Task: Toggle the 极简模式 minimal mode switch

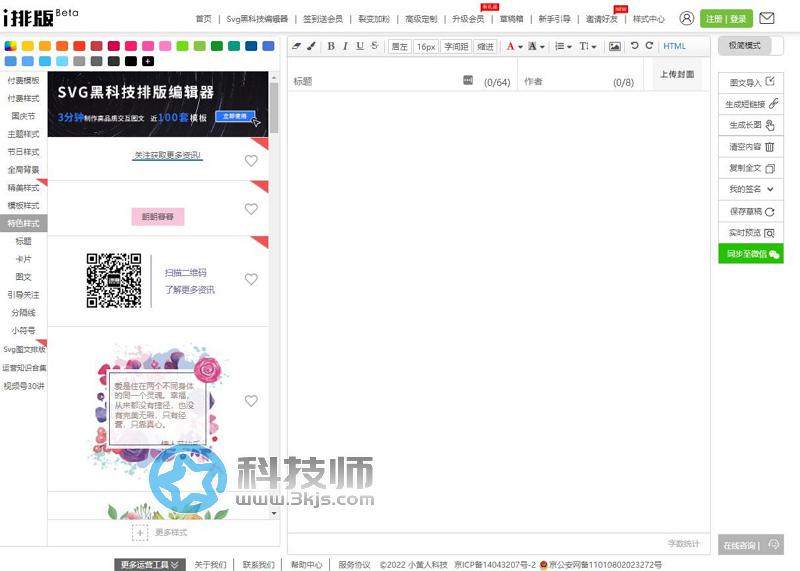Action: (x=751, y=46)
